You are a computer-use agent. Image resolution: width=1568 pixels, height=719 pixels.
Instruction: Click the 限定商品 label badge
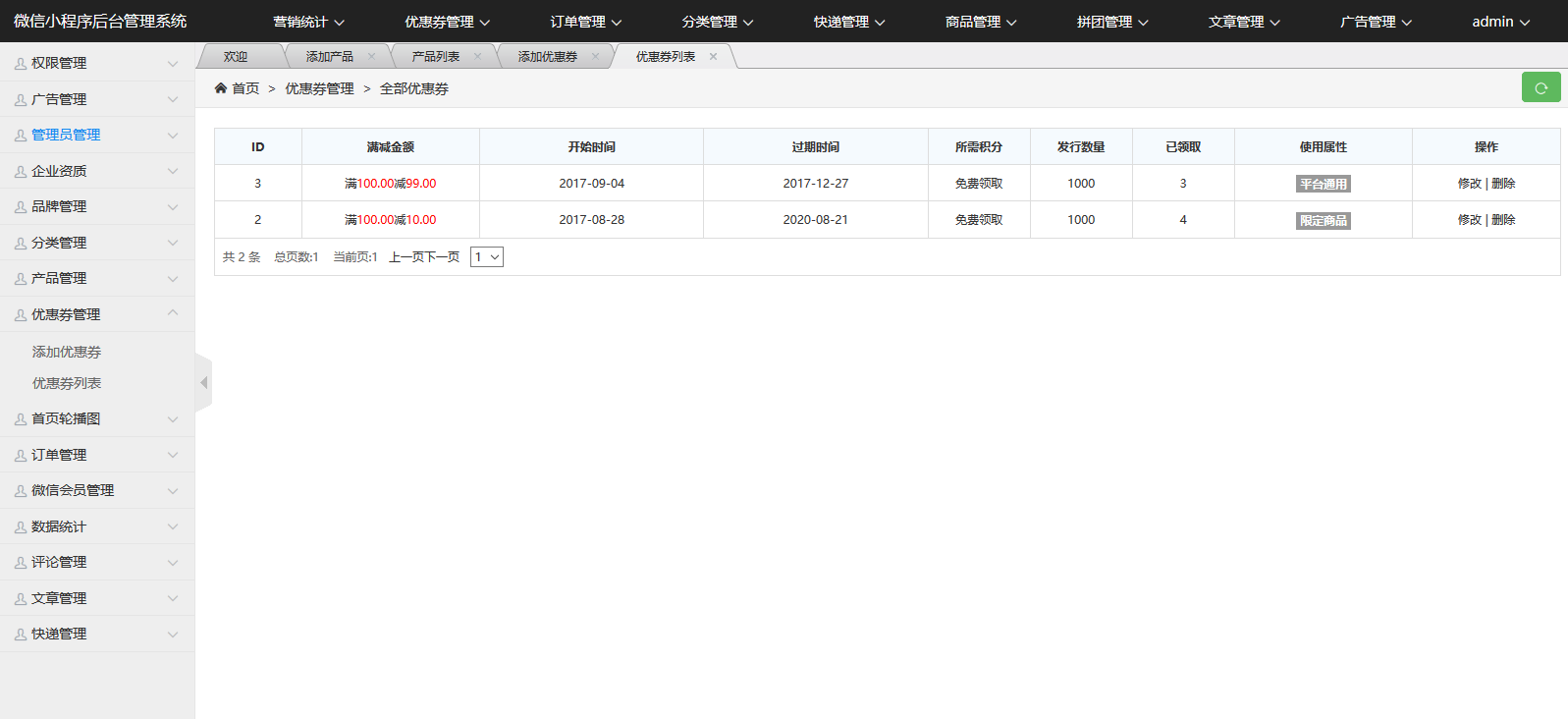(1323, 221)
